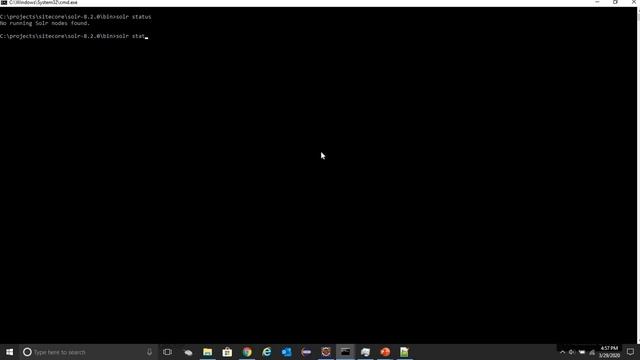The width and height of the screenshot is (640, 360).
Task: Open Outlook from the taskbar
Action: [x=286, y=352]
